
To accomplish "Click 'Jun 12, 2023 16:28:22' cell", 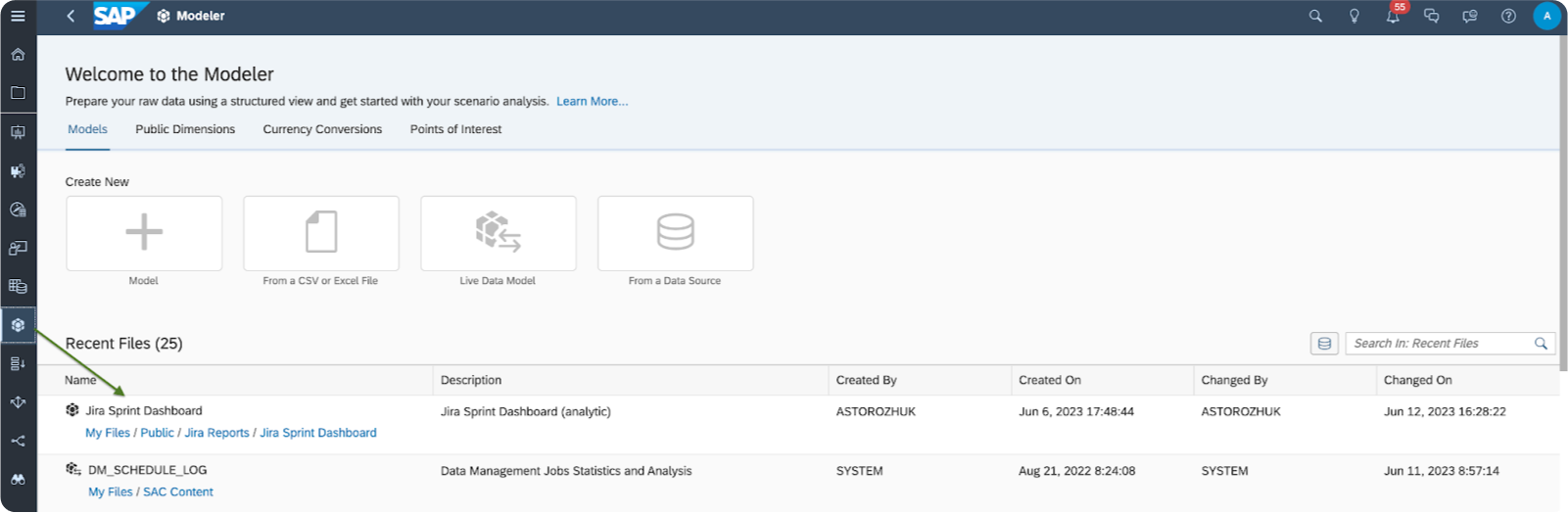I will coord(1445,411).
